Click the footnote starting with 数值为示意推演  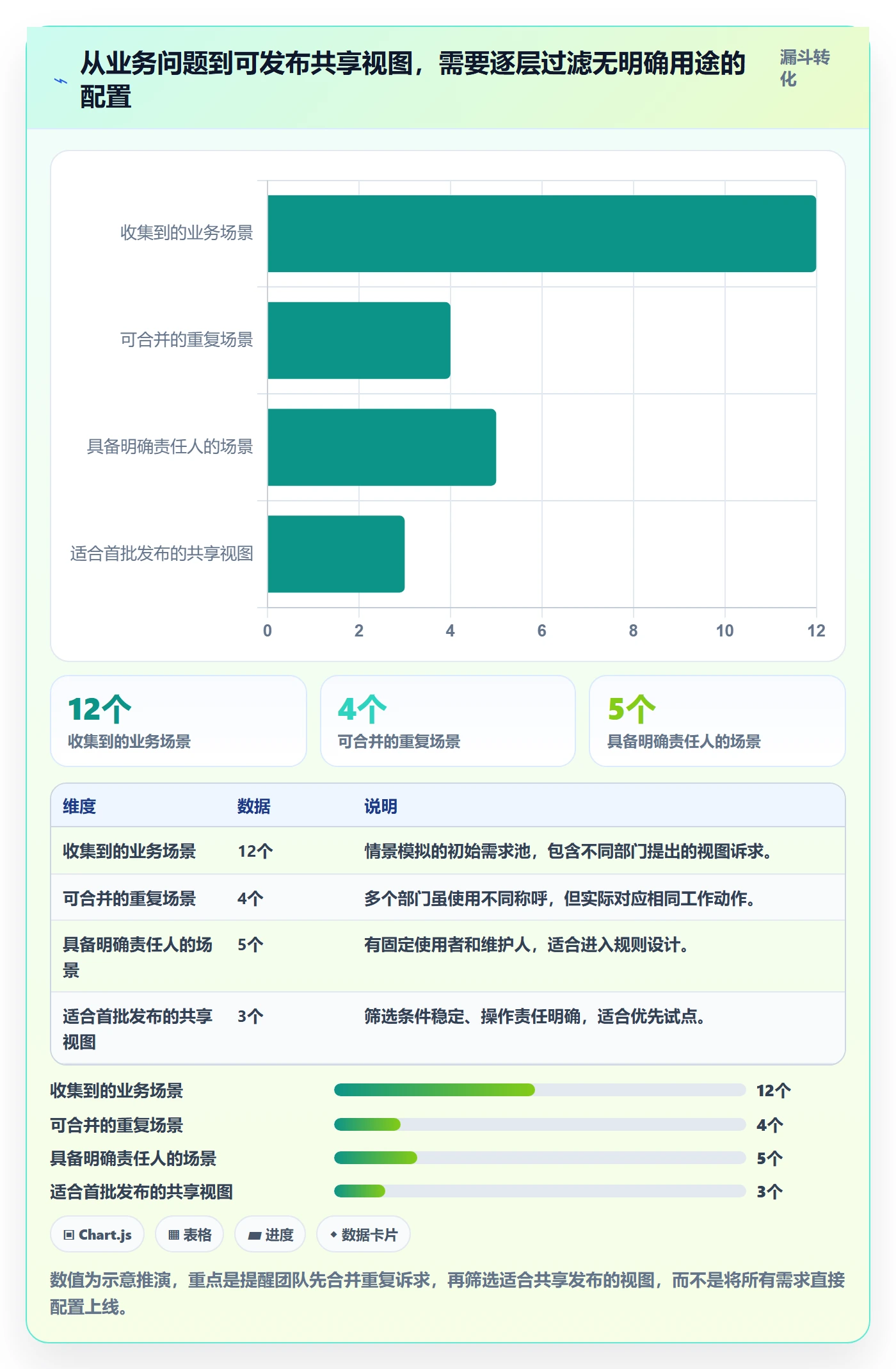[447, 1293]
